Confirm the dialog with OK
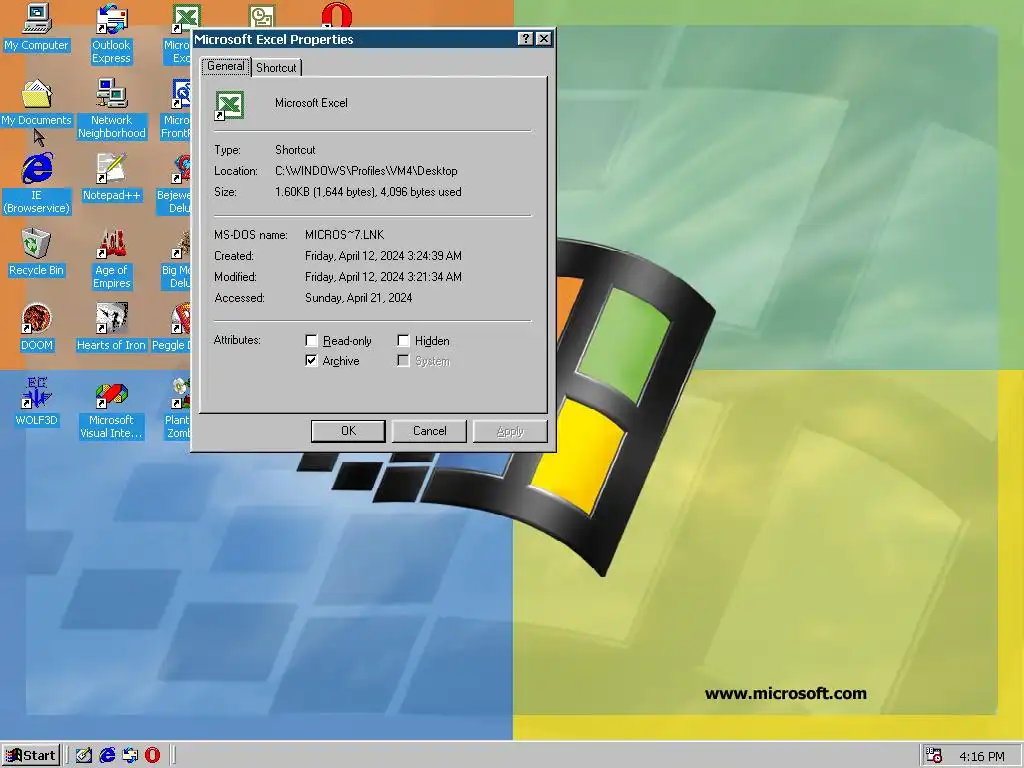This screenshot has height=768, width=1024. 348,431
